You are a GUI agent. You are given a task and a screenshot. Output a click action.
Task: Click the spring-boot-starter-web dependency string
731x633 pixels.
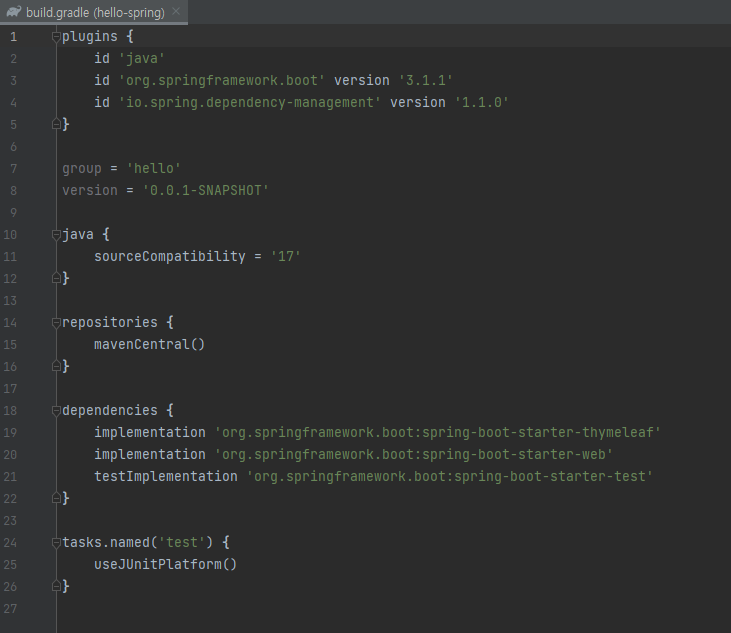coord(414,454)
